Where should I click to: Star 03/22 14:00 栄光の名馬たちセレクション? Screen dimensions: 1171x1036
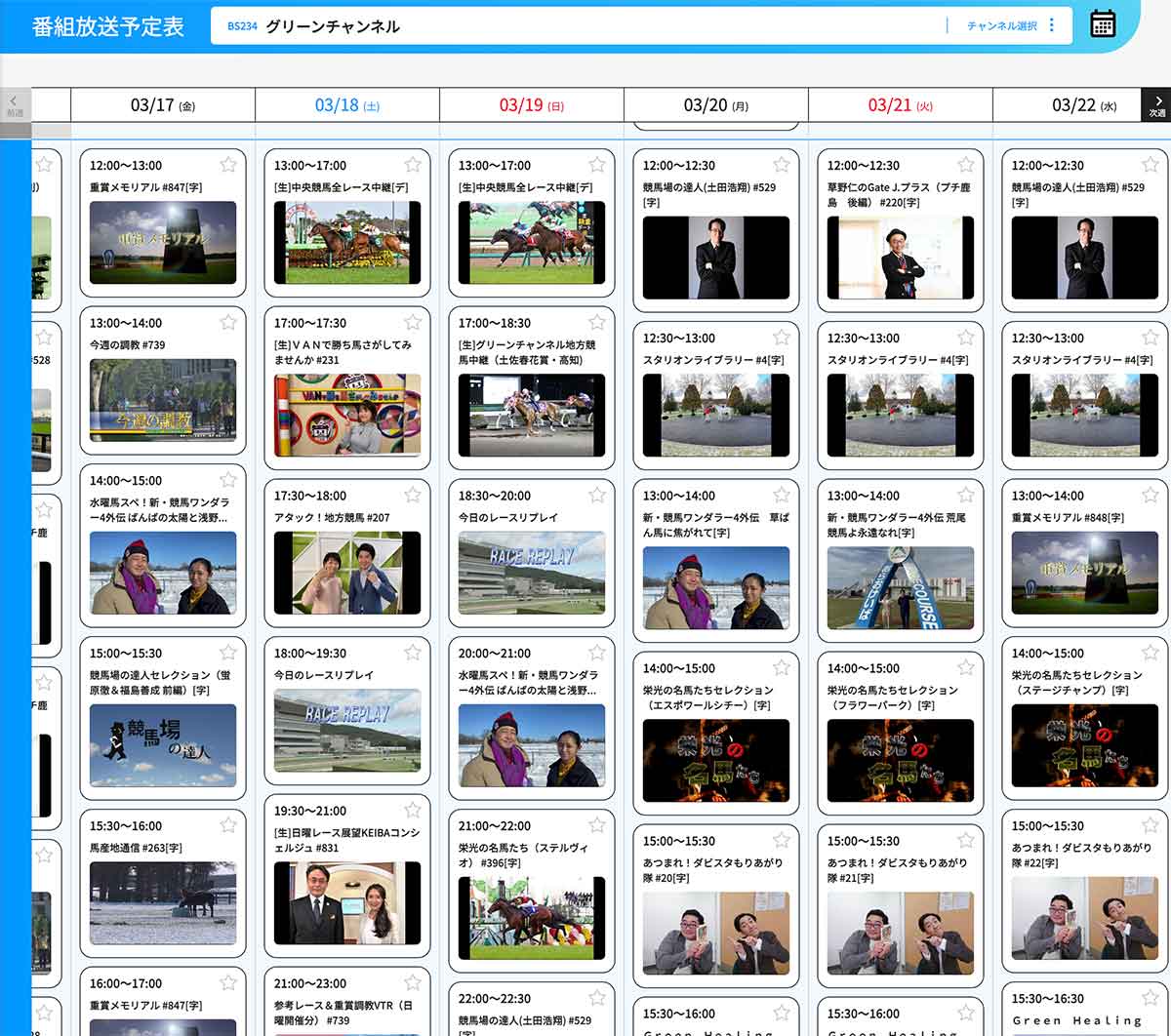1151,654
